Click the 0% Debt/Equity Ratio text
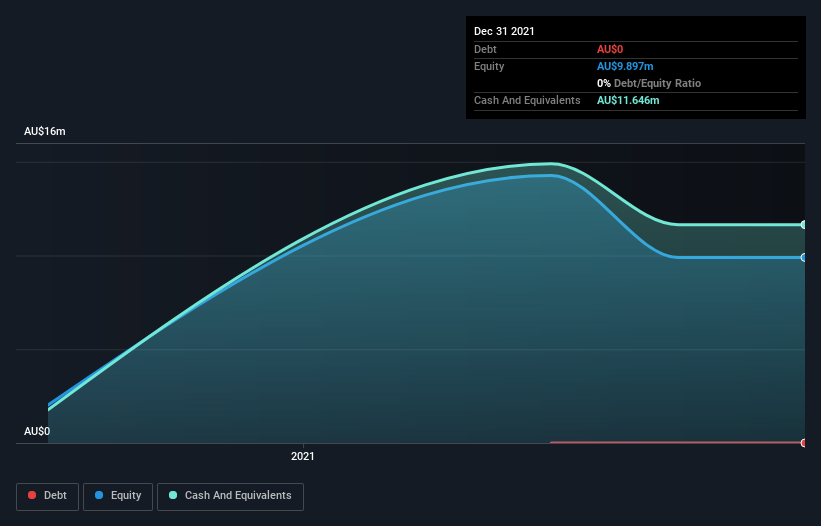 pyautogui.click(x=649, y=83)
